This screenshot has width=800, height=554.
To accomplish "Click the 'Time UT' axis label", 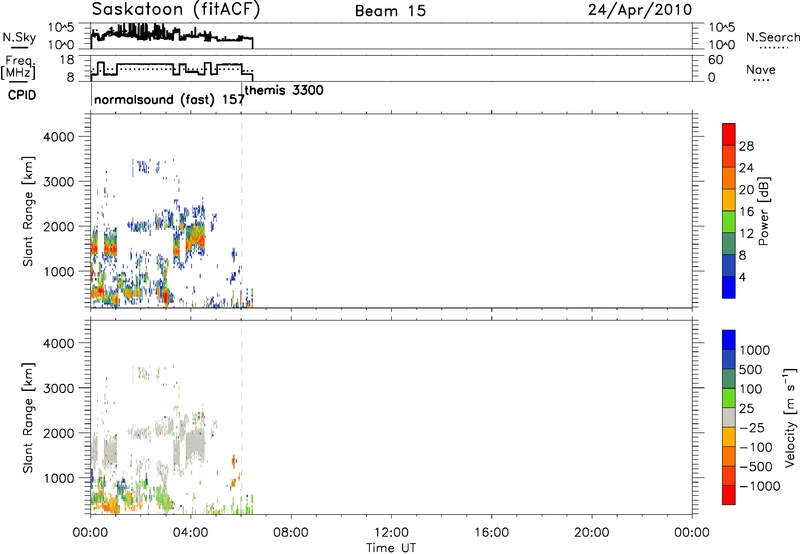I will [x=391, y=548].
